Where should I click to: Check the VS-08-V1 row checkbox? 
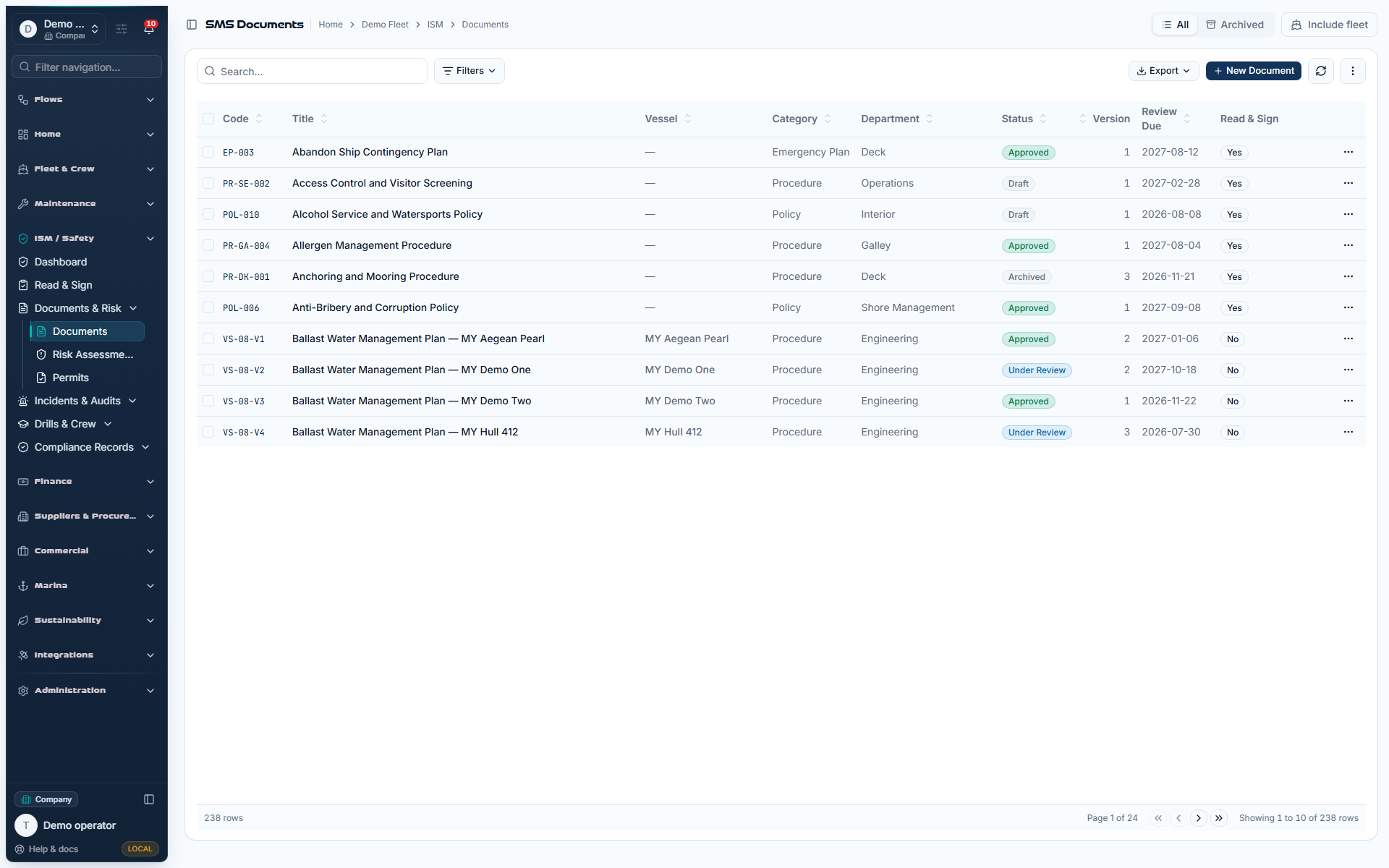(x=208, y=339)
